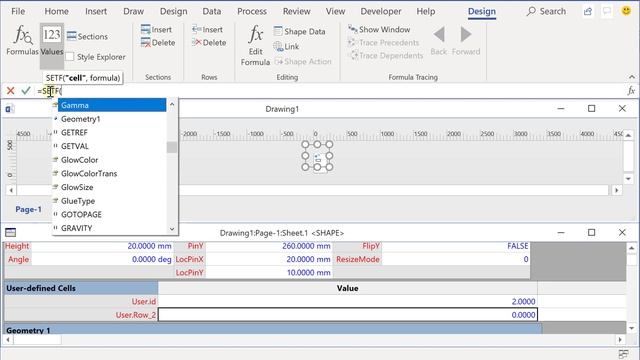Open Shape Data editing
Image resolution: width=640 pixels, height=360 pixels.
point(300,31)
